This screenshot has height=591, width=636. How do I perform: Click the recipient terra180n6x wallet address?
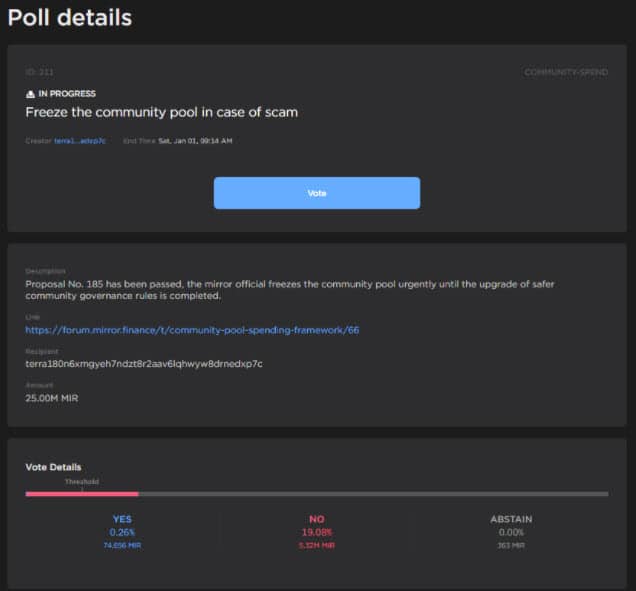click(143, 364)
